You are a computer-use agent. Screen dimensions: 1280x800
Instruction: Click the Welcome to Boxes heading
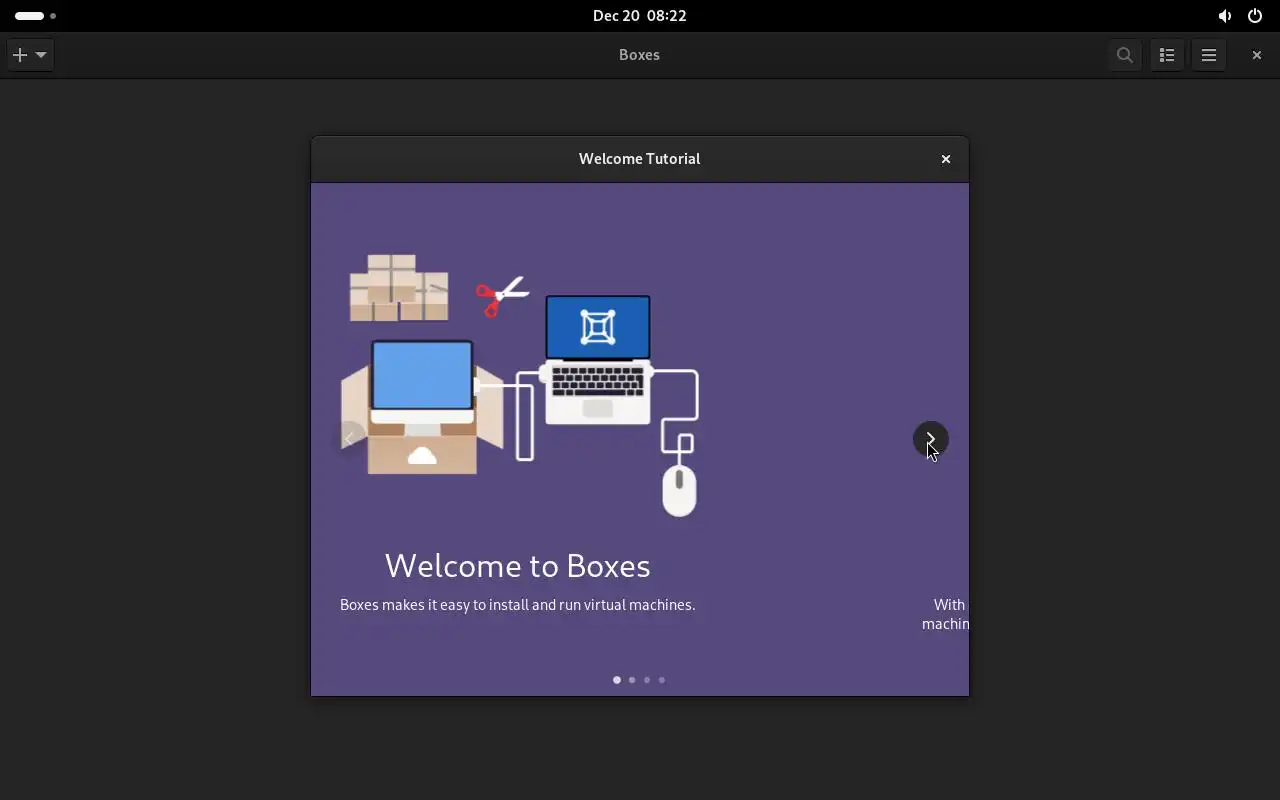click(518, 566)
